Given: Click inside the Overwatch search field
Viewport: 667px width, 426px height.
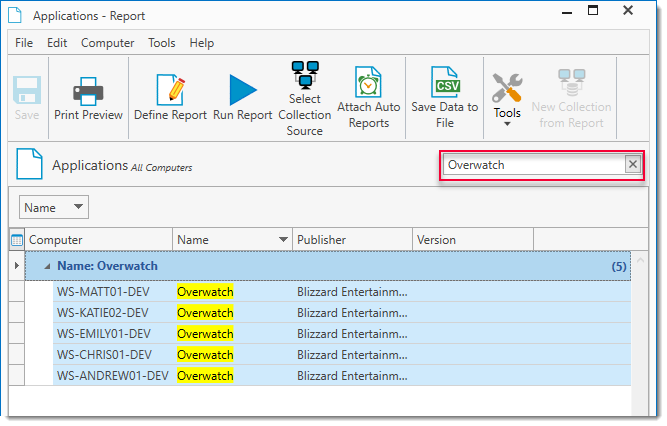Looking at the screenshot, I should coord(534,165).
